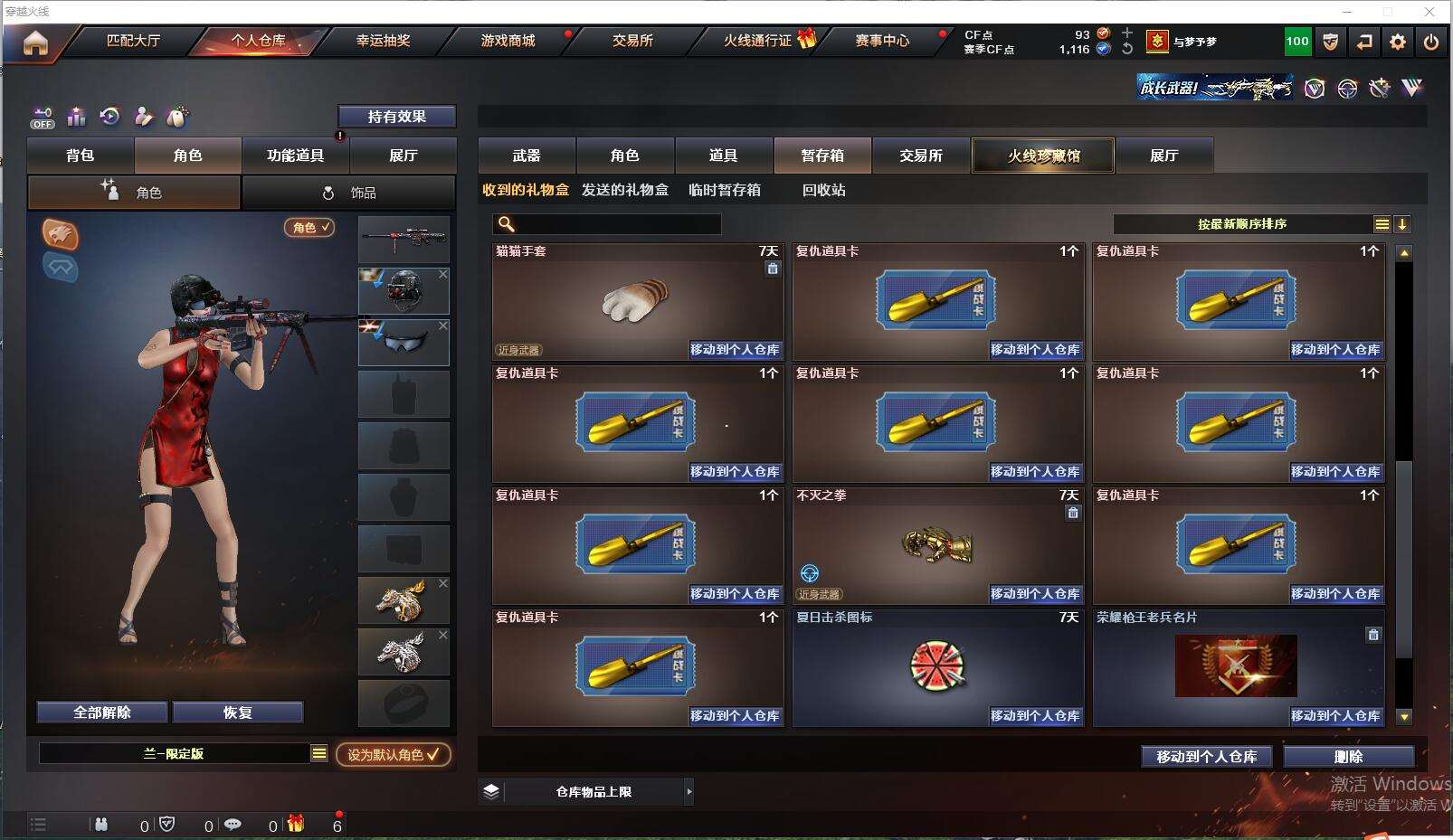The width and height of the screenshot is (1453, 840).
Task: Switch to the 火线珍藏馆 tab
Action: click(1043, 156)
